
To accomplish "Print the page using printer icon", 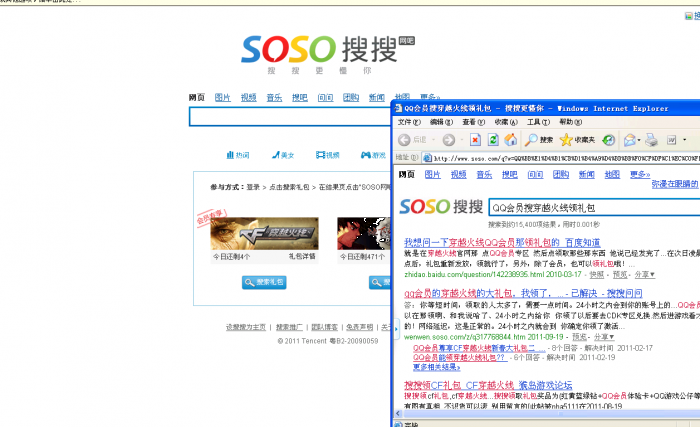I will [x=651, y=140].
